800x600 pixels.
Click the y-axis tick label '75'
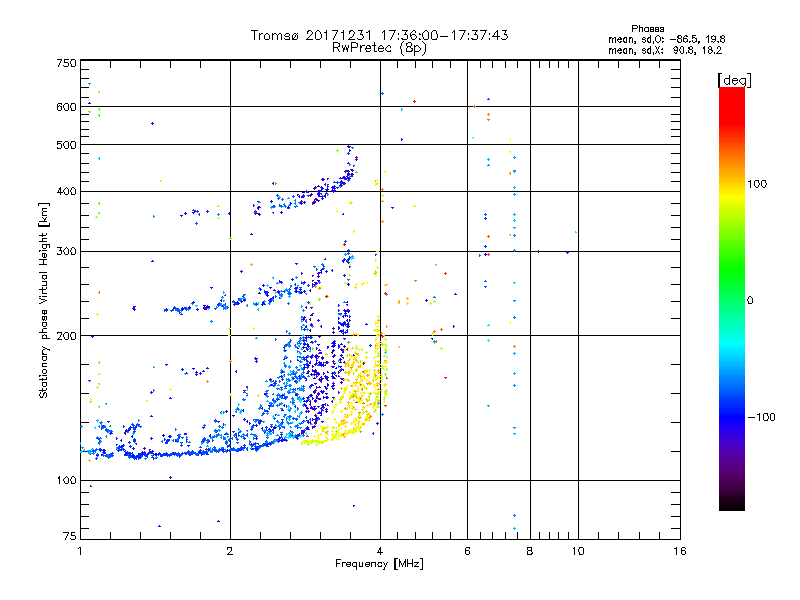click(x=70, y=536)
